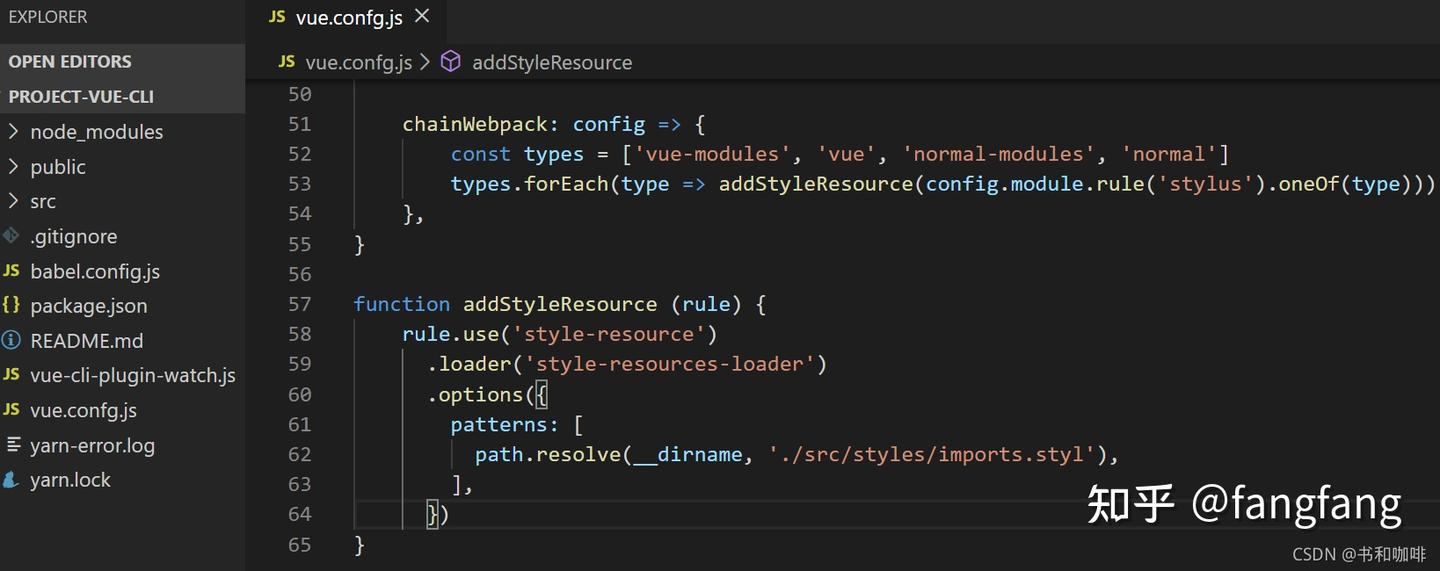Screen dimensions: 1440x571
Task: Click the cube symbol icon in the breadcrumb
Action: pyautogui.click(x=451, y=62)
